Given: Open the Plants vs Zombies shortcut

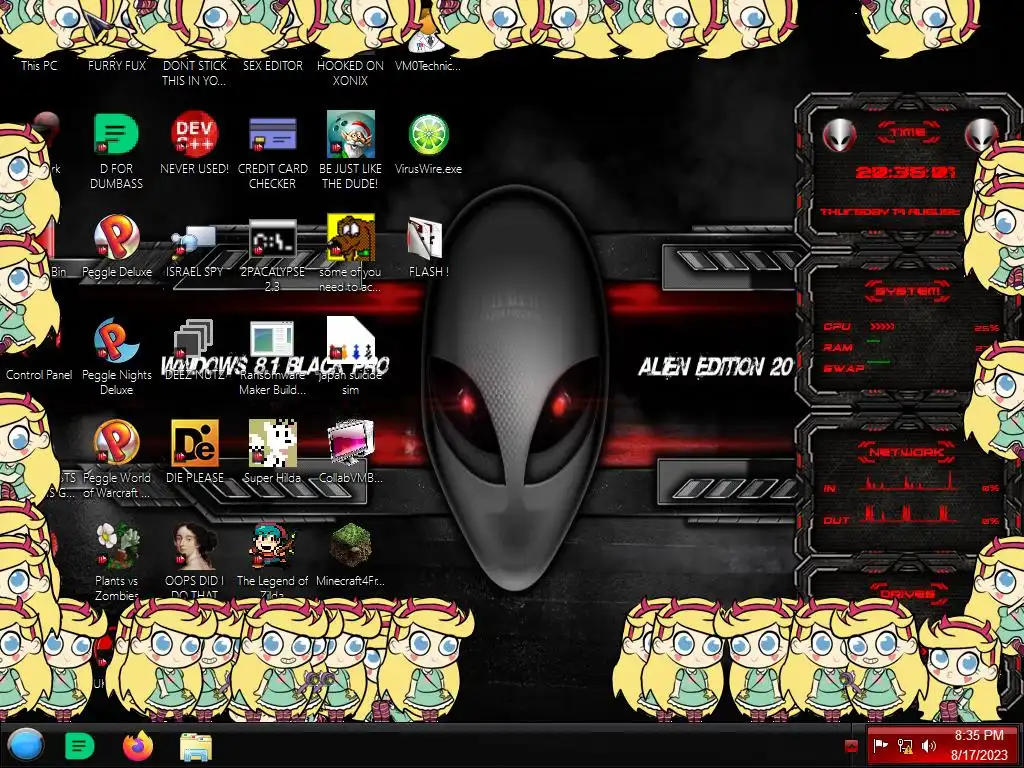Looking at the screenshot, I should 116,546.
